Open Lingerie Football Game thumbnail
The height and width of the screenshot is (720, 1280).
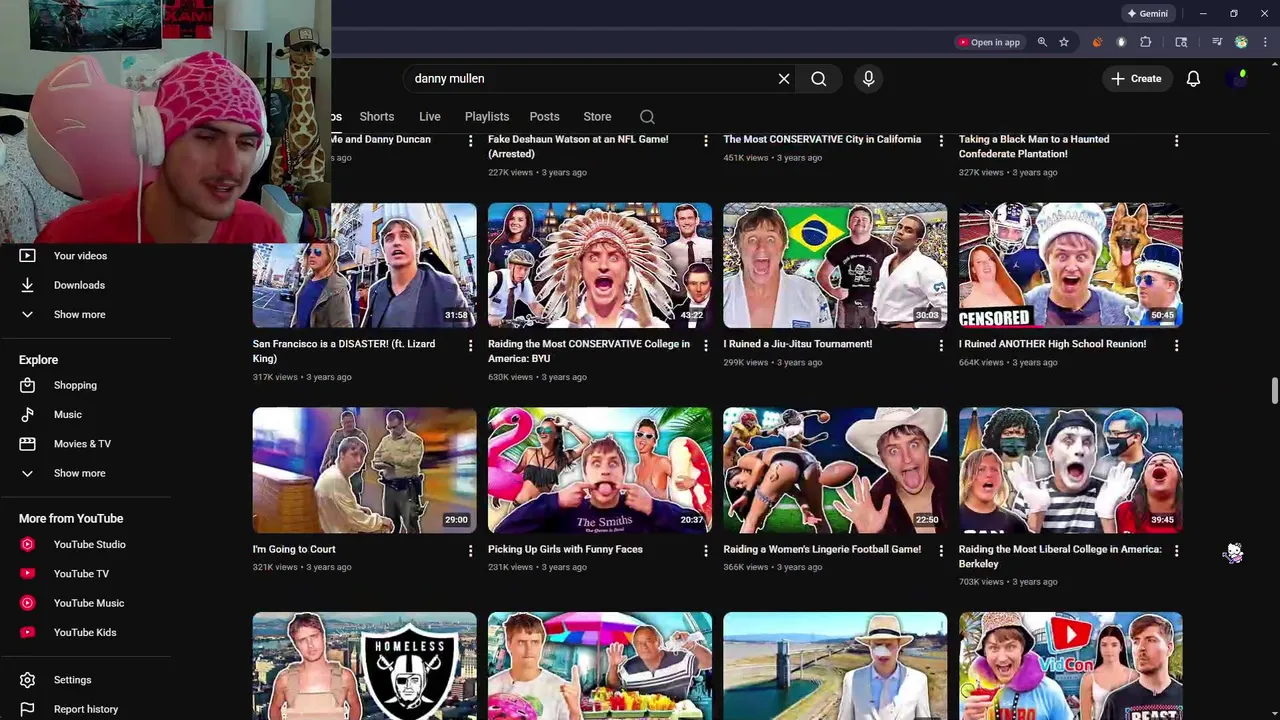pyautogui.click(x=835, y=470)
